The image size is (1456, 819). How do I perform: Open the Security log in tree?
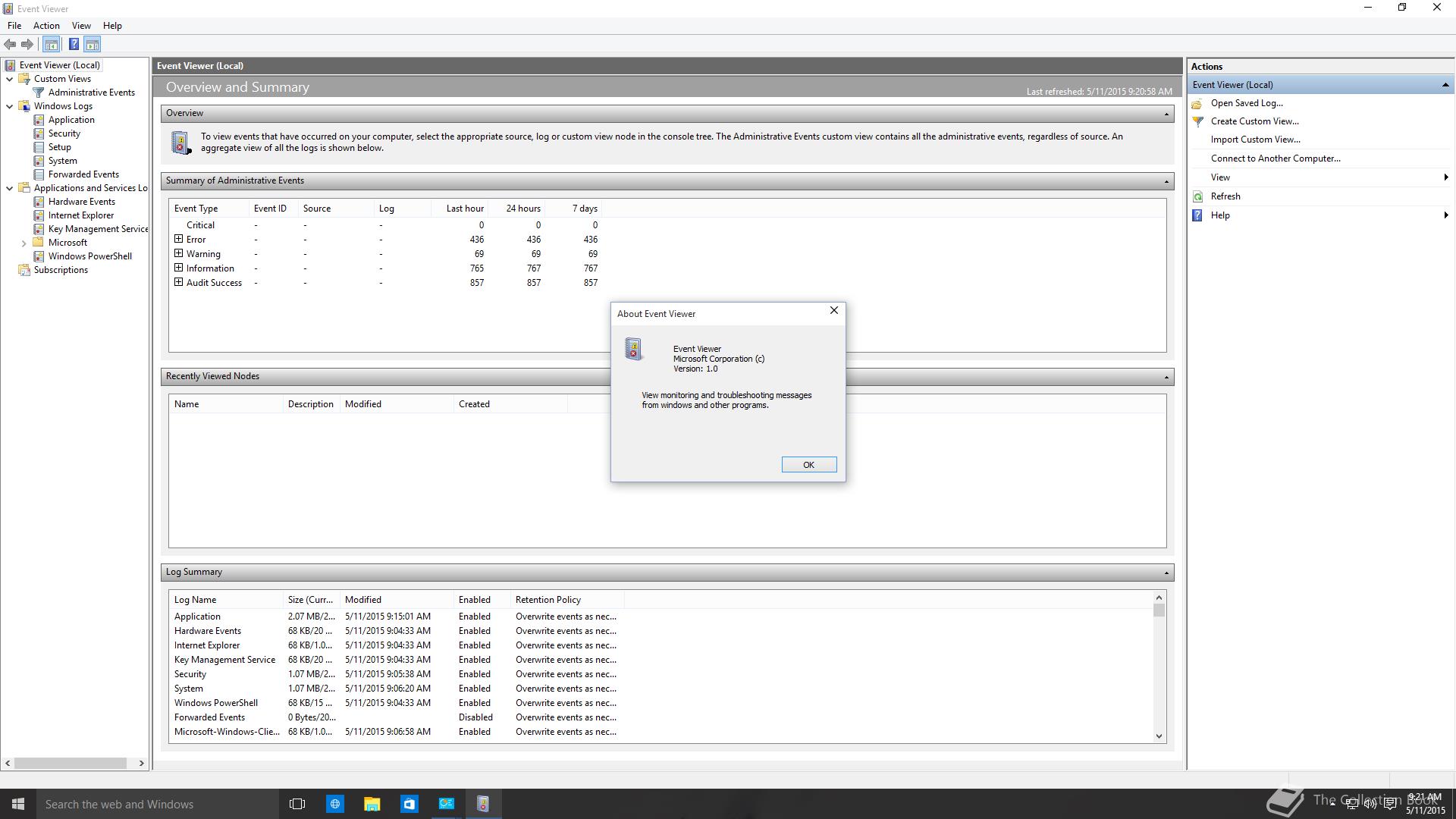64,133
